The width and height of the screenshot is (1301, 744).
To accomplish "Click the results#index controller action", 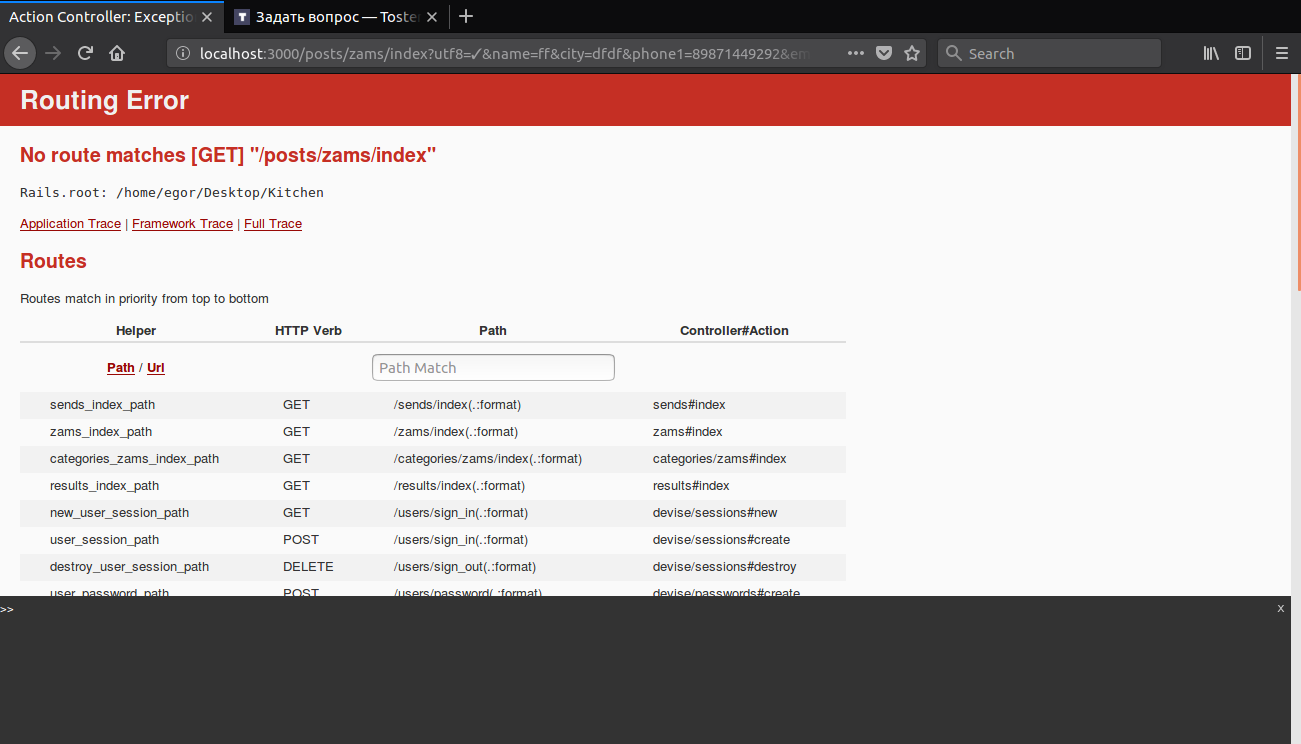I will click(691, 486).
